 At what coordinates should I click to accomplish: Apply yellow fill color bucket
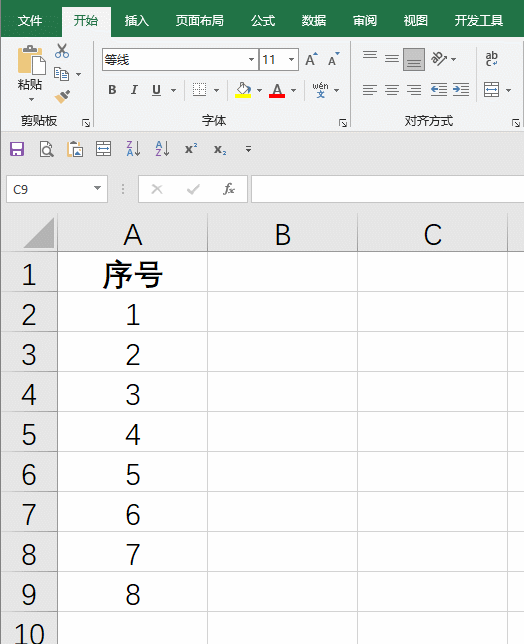pyautogui.click(x=243, y=90)
